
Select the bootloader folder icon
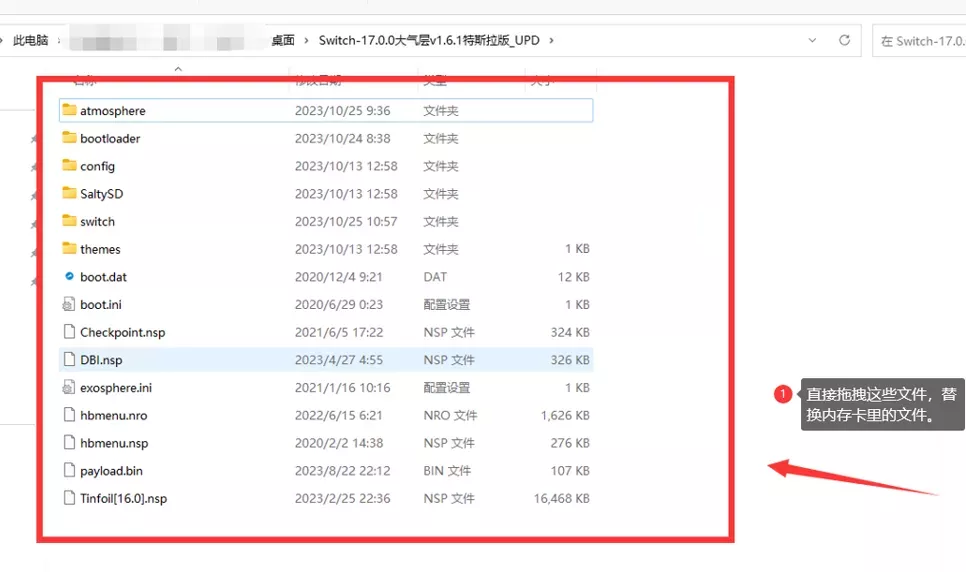coord(70,138)
